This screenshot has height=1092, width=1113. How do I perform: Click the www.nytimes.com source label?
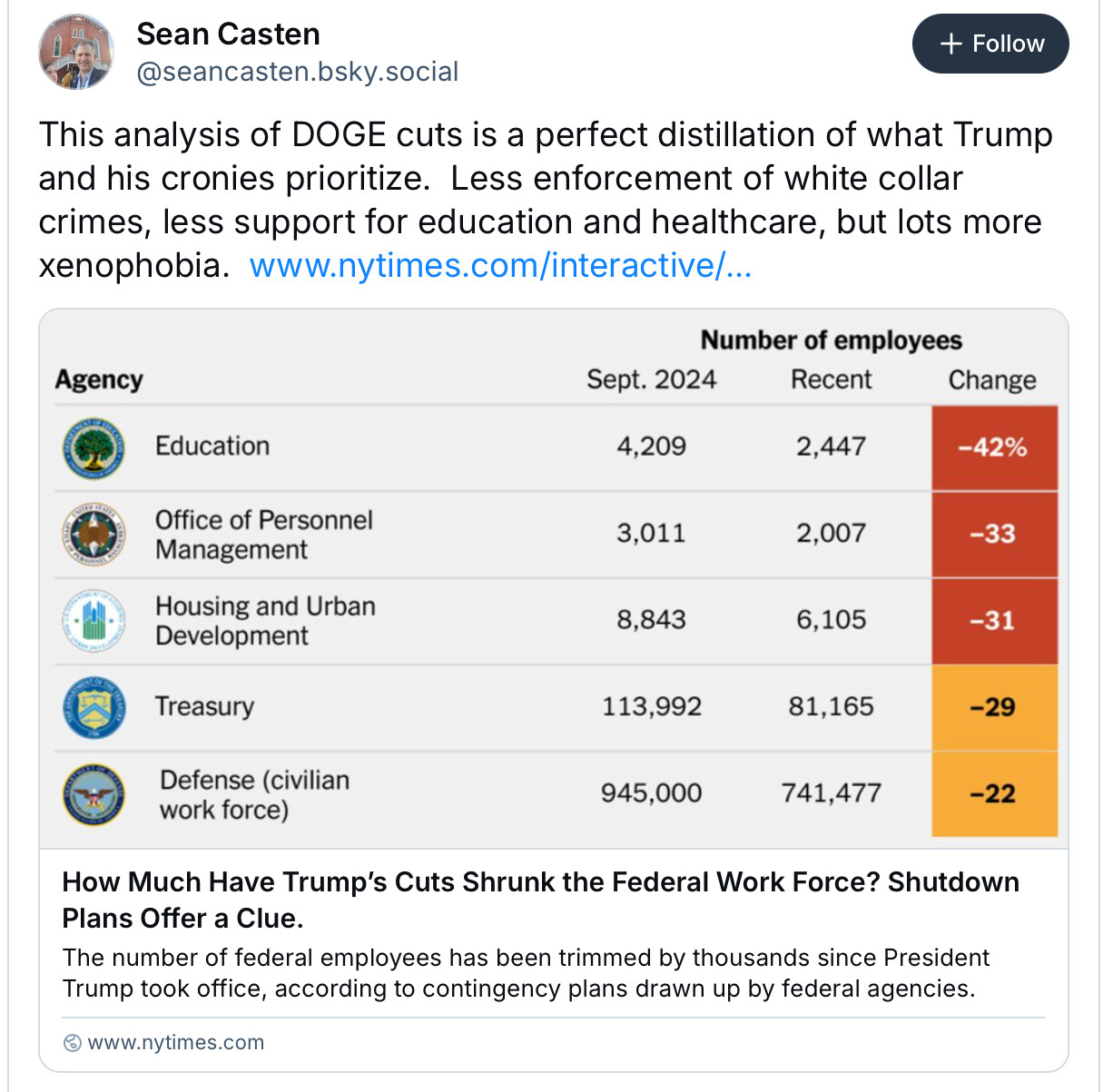[175, 1043]
